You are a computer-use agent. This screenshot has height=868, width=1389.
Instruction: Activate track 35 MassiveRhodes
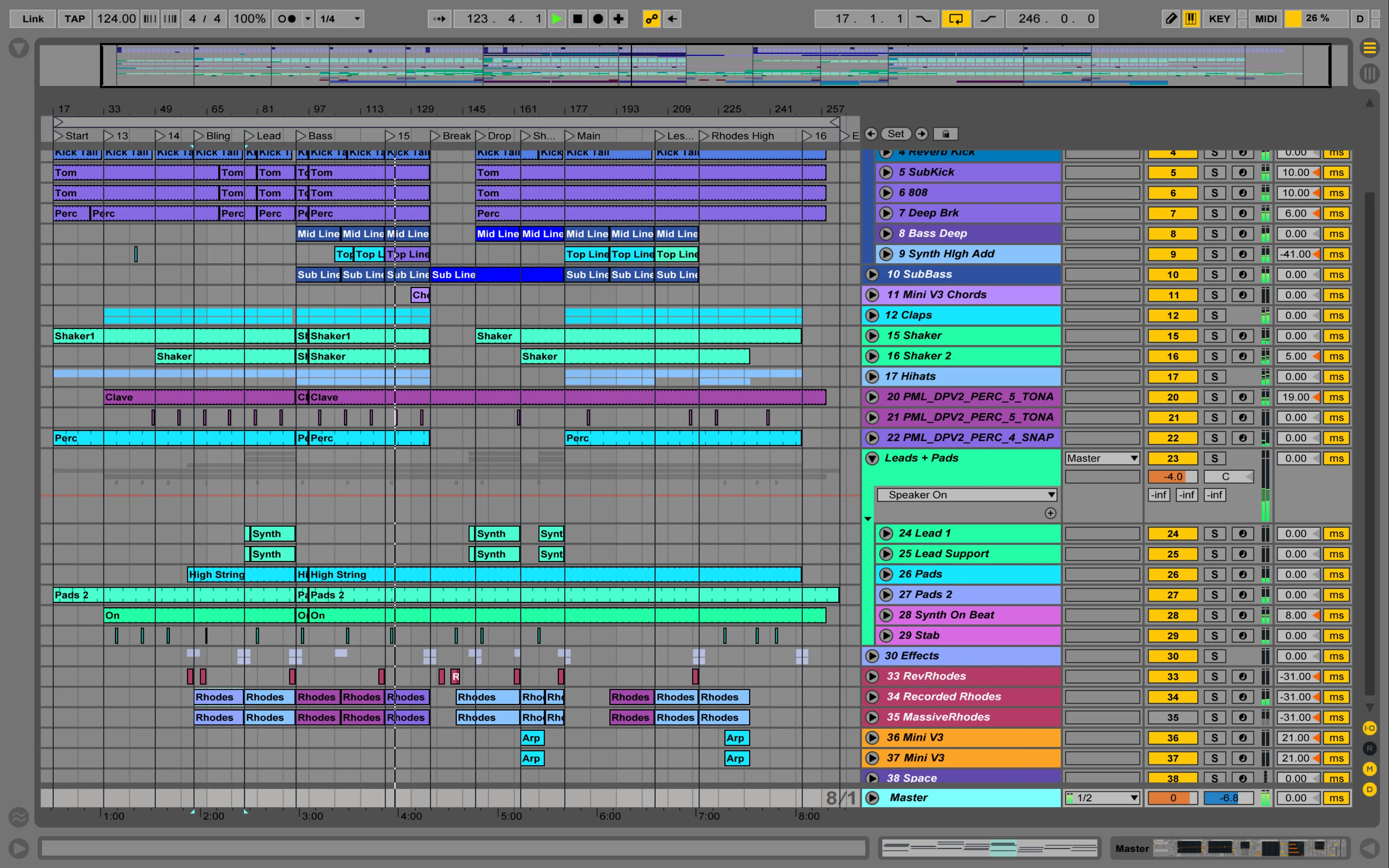pyautogui.click(x=1173, y=717)
